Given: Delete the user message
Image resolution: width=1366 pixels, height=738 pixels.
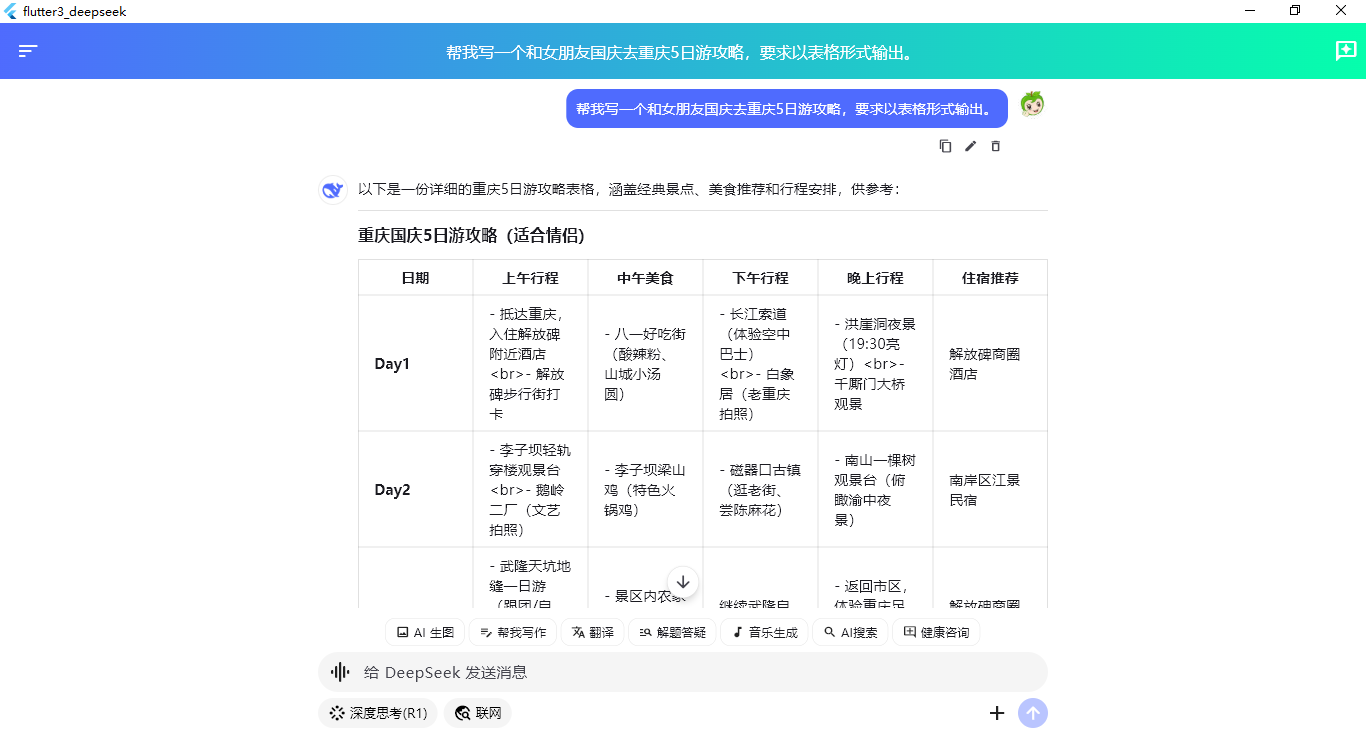Looking at the screenshot, I should tap(995, 146).
